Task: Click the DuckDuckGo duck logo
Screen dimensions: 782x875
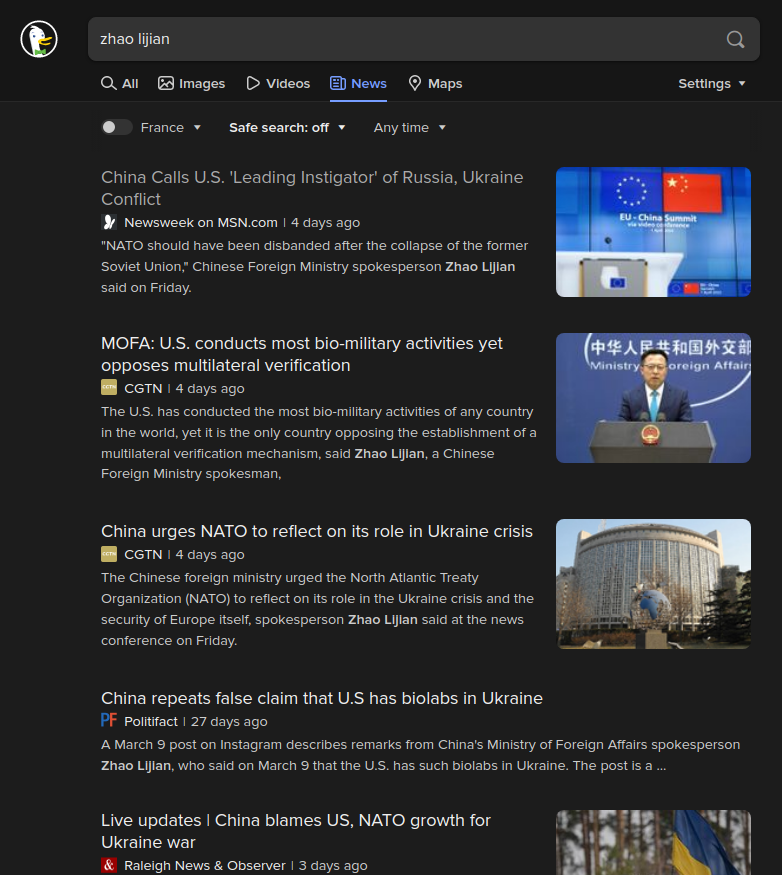Action: tap(39, 39)
